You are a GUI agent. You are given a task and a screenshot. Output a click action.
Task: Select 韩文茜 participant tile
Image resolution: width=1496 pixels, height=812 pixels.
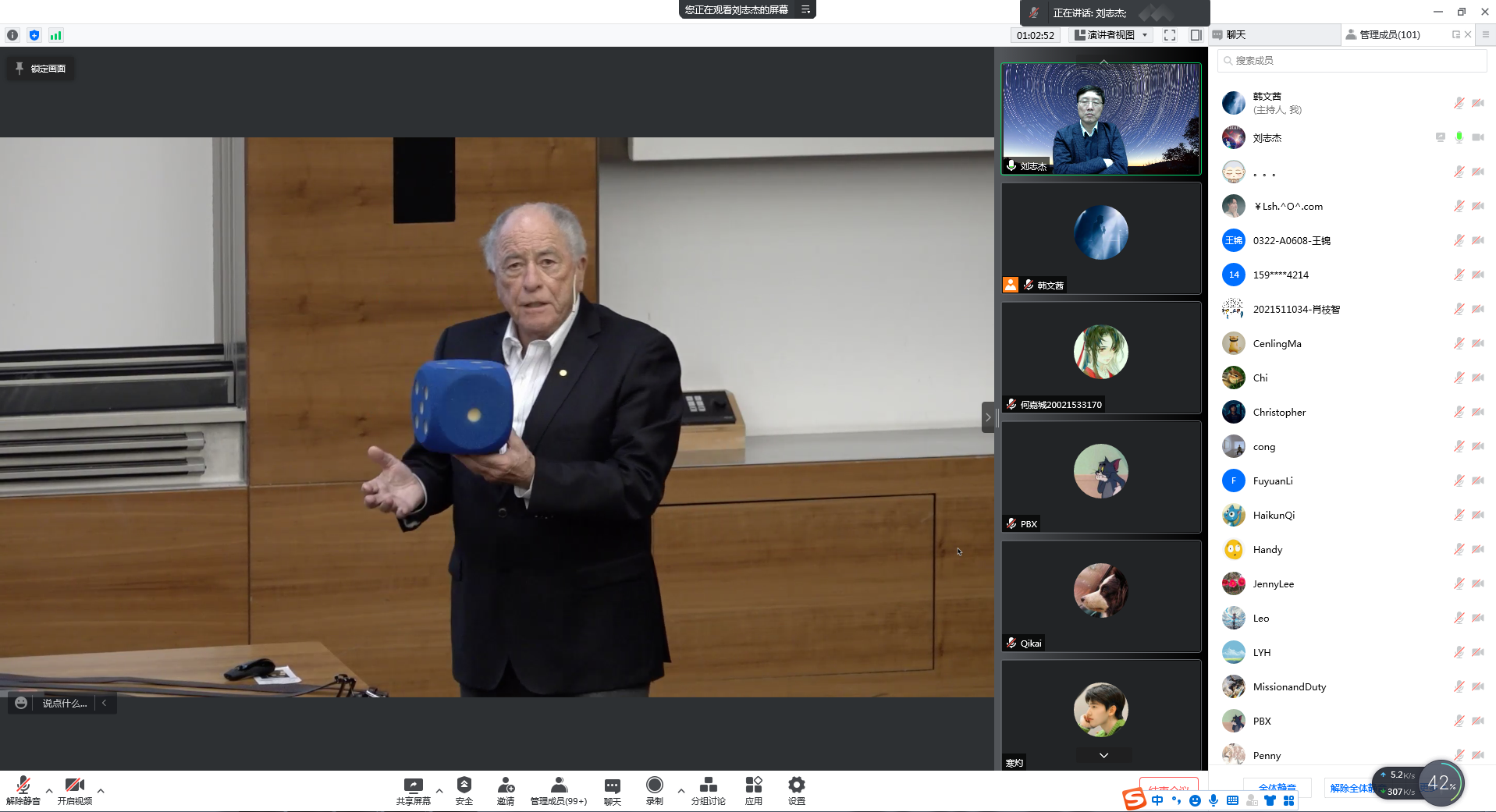coord(1101,238)
